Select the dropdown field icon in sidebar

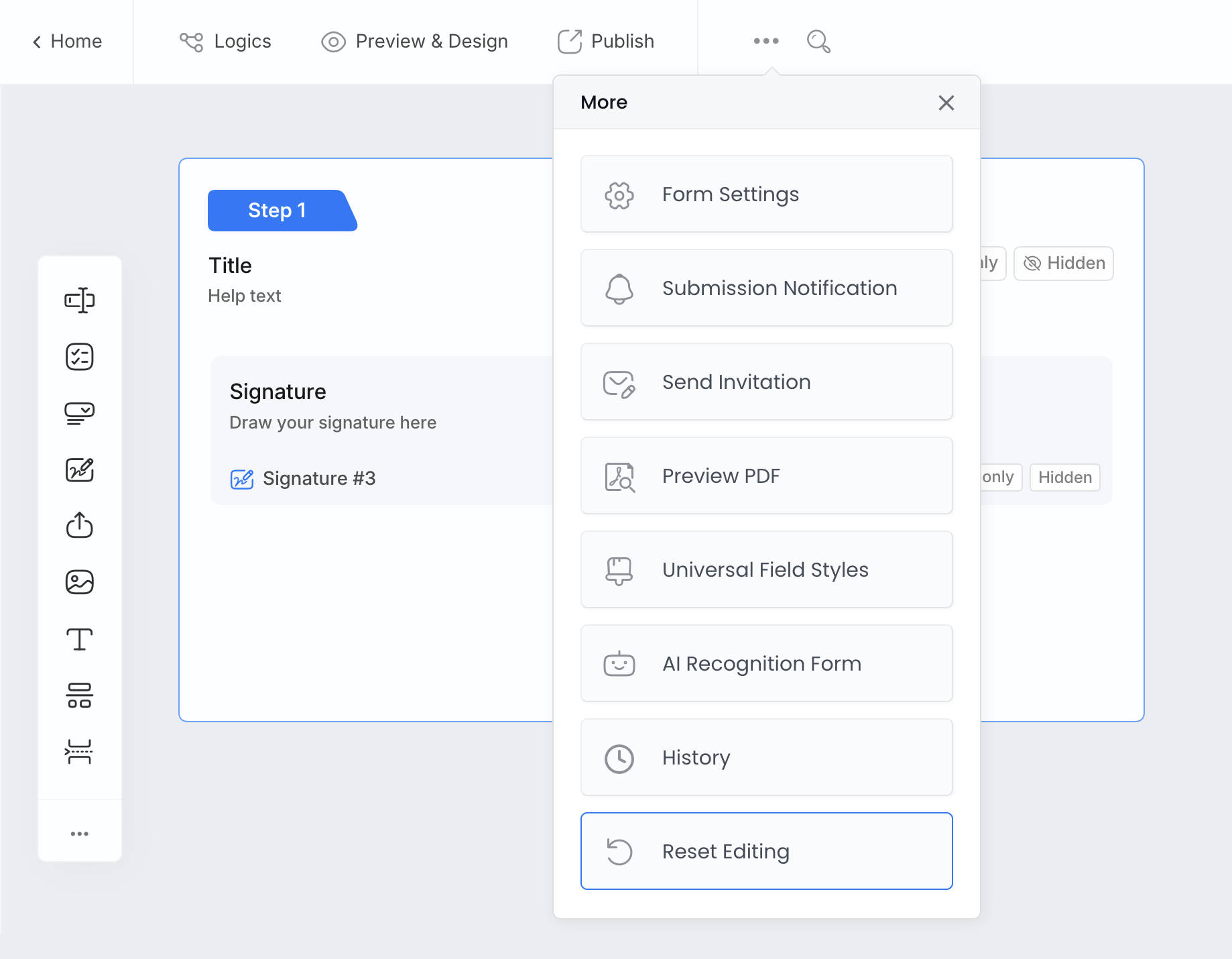pyautogui.click(x=79, y=413)
